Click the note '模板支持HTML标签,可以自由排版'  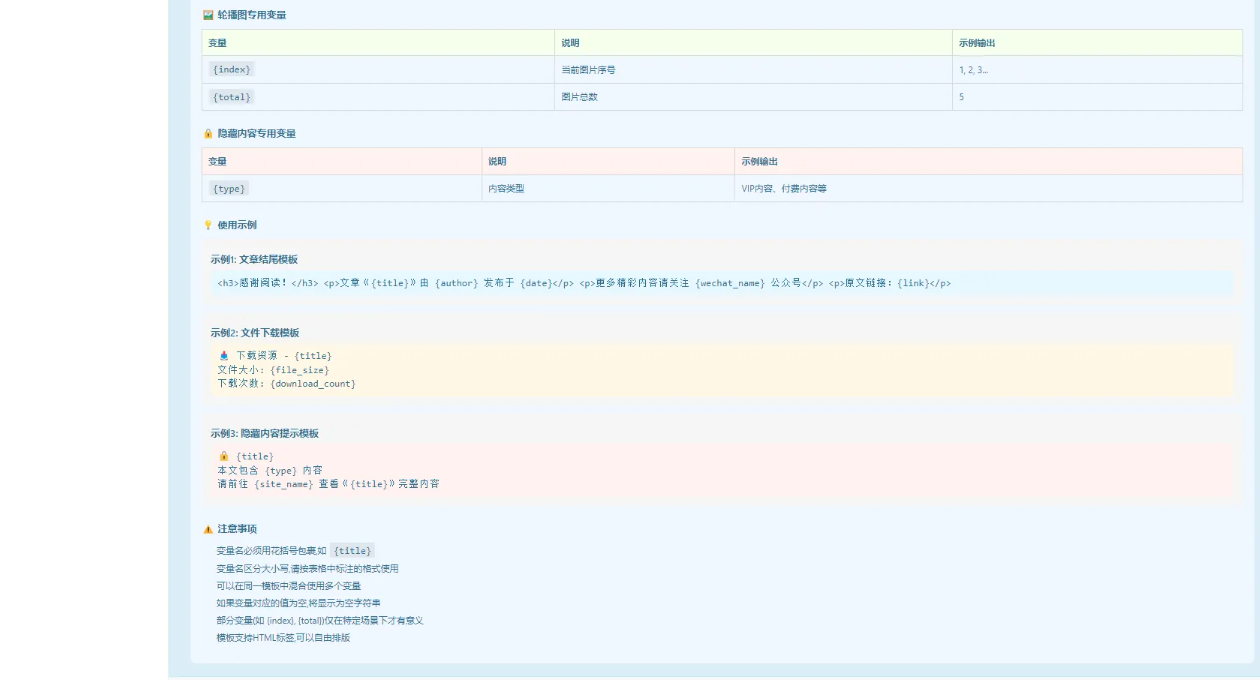pyautogui.click(x=283, y=638)
